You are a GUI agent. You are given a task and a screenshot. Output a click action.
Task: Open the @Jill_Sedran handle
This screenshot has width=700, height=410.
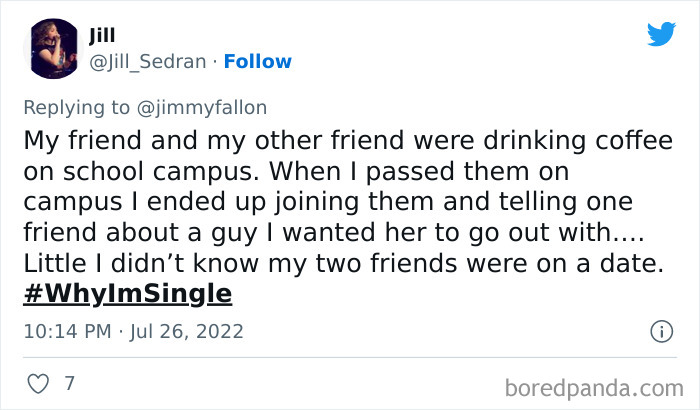pyautogui.click(x=149, y=62)
